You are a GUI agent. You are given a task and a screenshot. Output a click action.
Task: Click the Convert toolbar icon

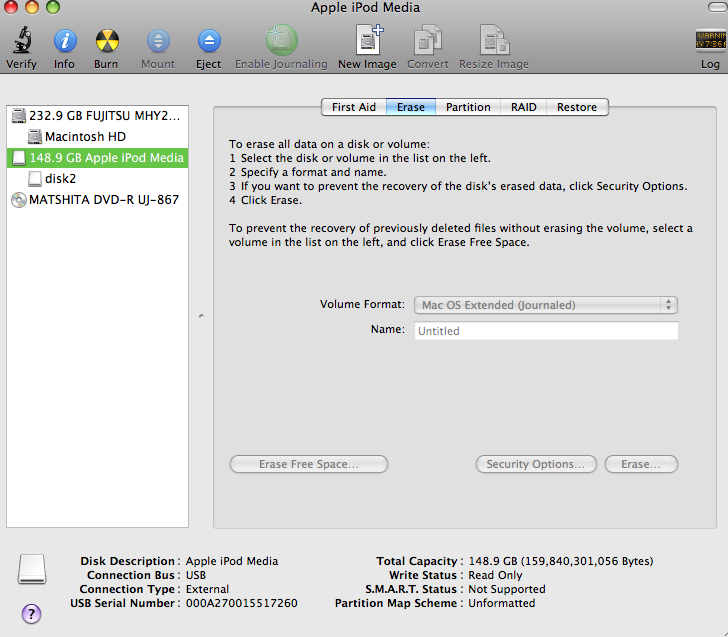click(428, 39)
